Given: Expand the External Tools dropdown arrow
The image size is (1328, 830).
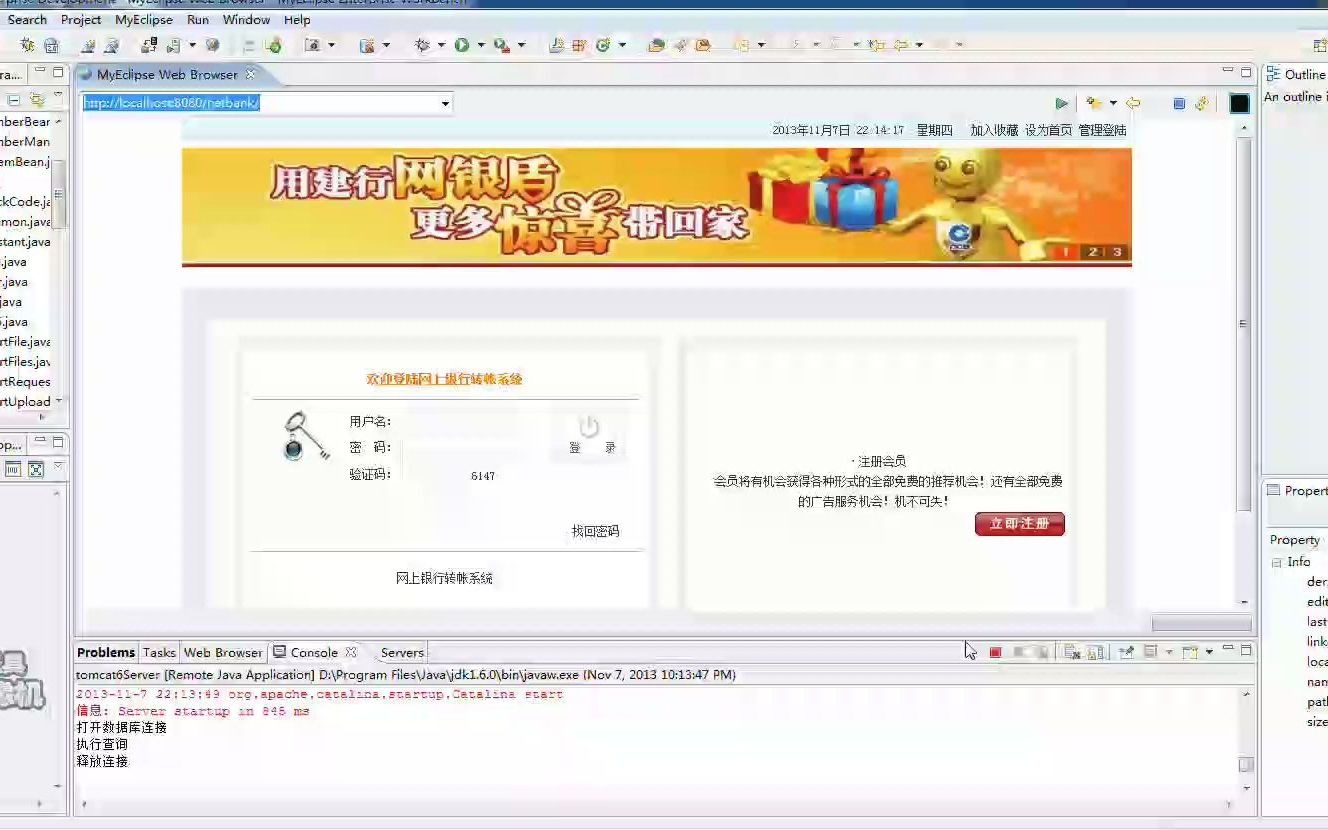Looking at the screenshot, I should point(521,45).
